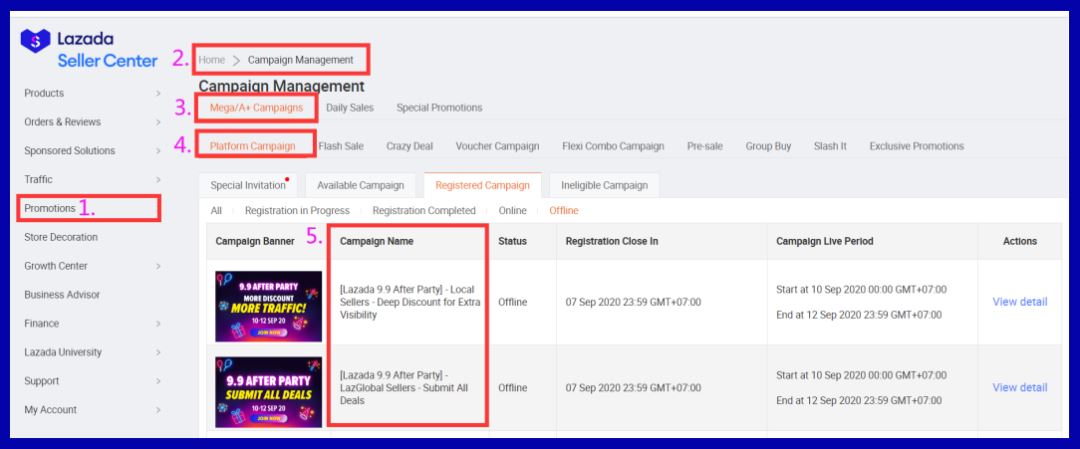The width and height of the screenshot is (1080, 449).
Task: Open the Voucher Campaign tab
Action: [x=497, y=146]
